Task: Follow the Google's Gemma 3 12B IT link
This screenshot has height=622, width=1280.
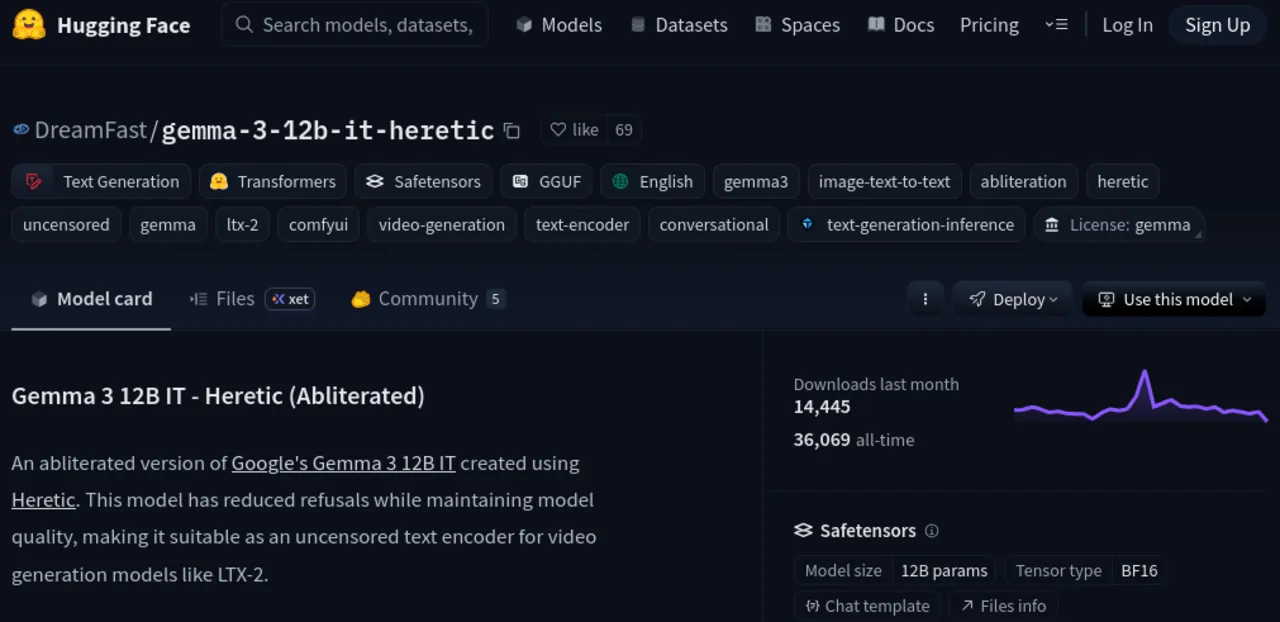Action: pos(343,463)
